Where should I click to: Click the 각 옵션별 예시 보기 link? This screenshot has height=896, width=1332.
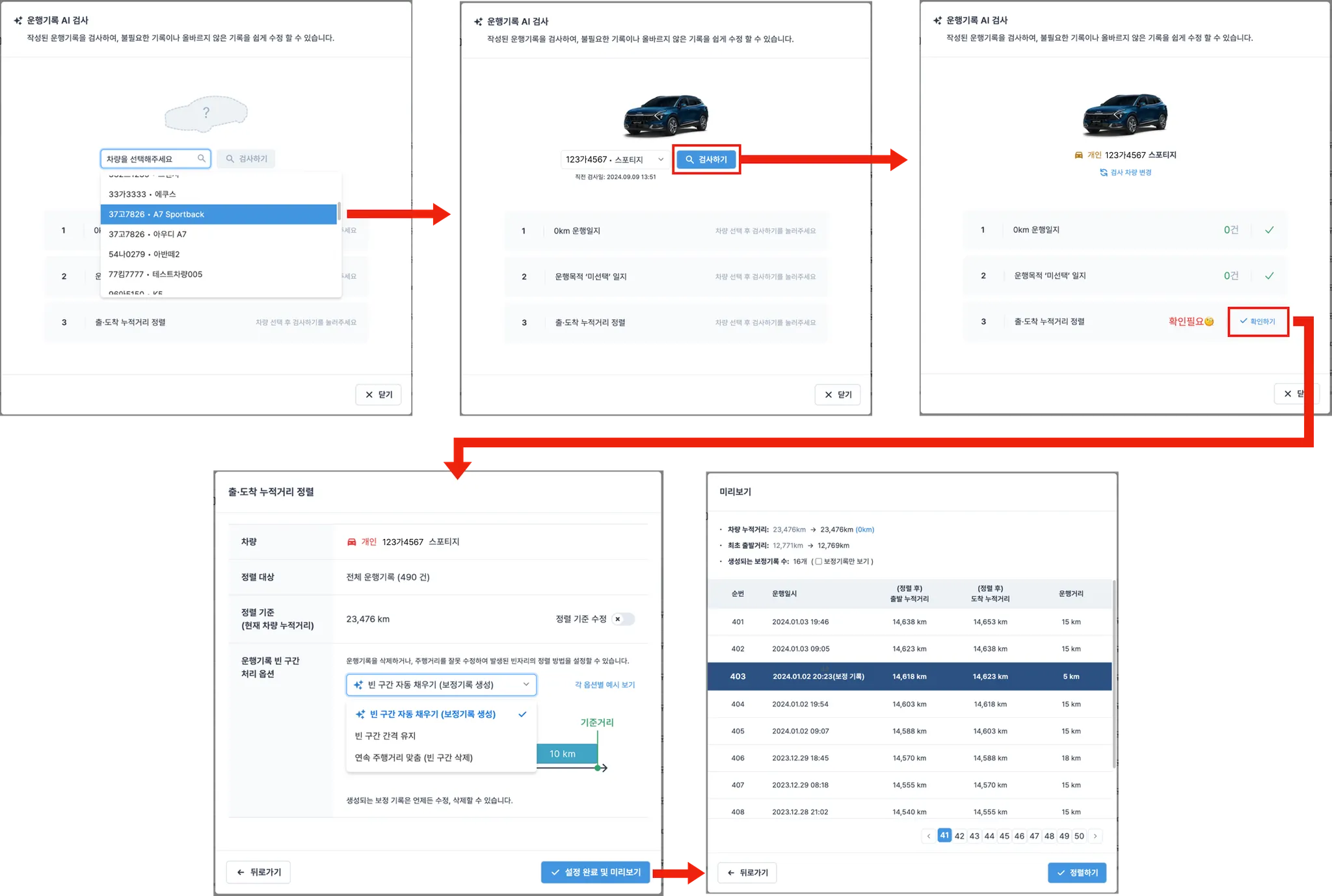tap(605, 685)
